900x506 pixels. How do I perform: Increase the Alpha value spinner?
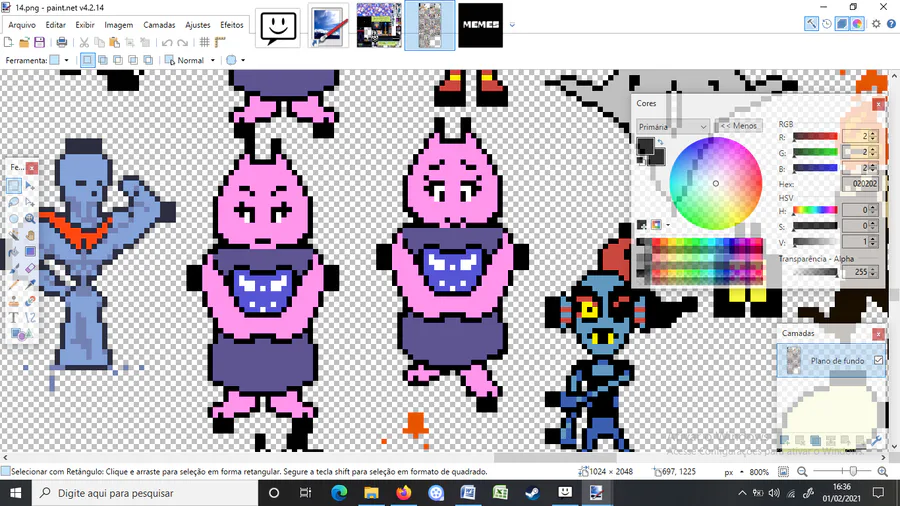(x=874, y=269)
